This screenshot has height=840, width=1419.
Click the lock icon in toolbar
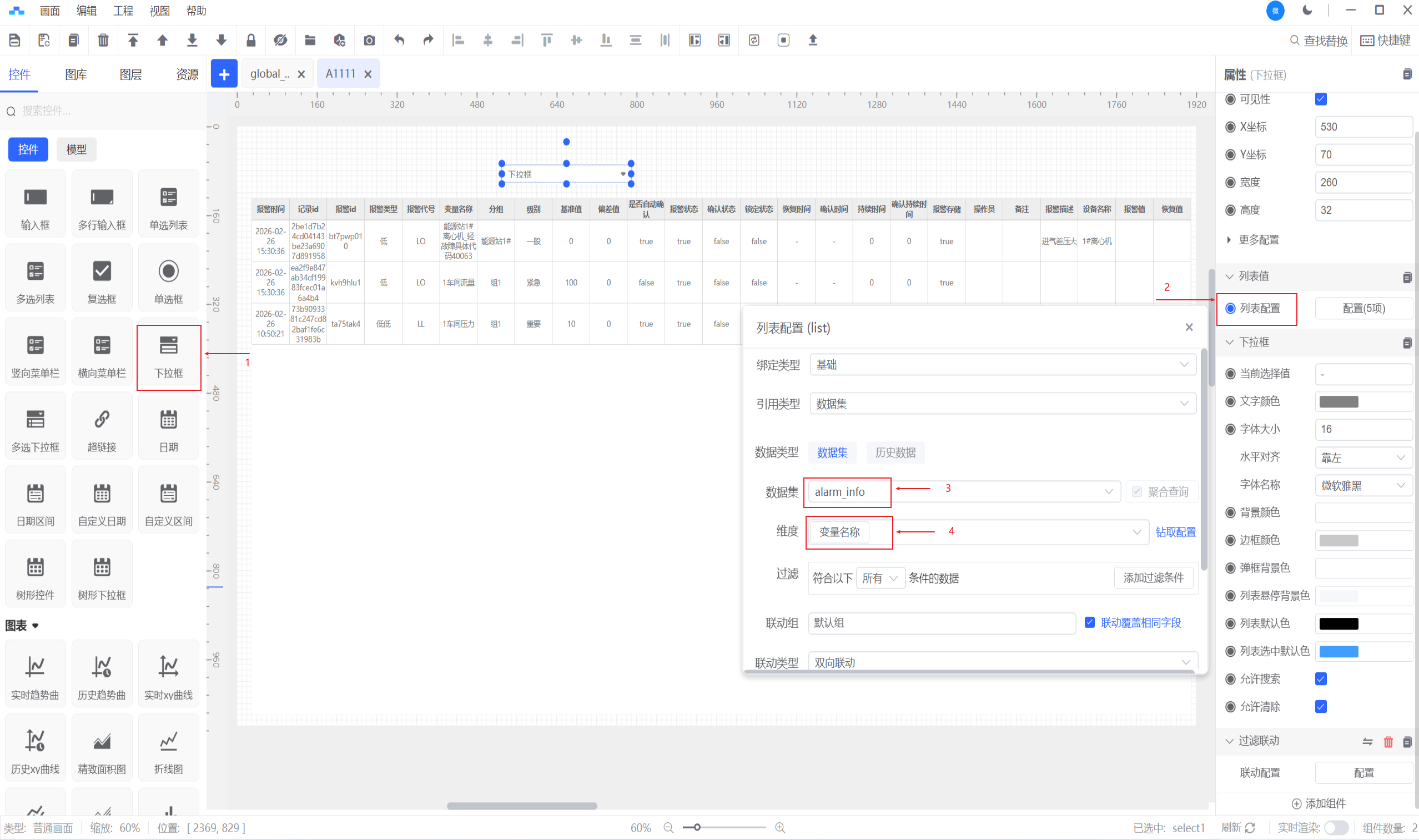(x=251, y=40)
